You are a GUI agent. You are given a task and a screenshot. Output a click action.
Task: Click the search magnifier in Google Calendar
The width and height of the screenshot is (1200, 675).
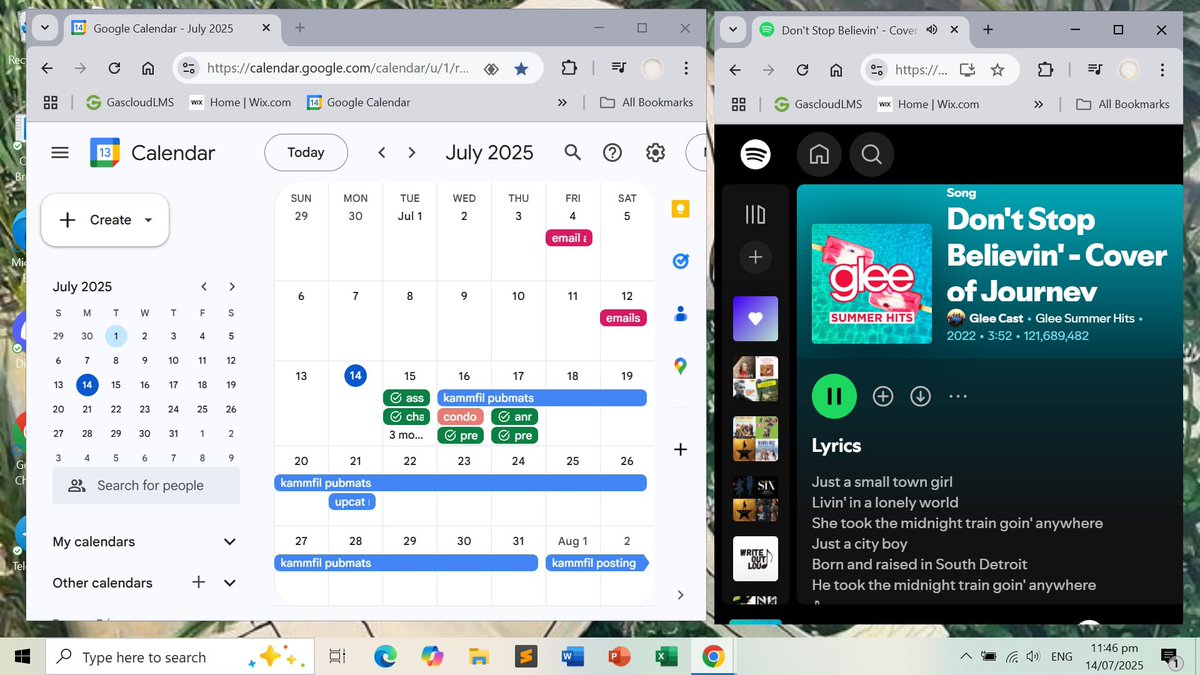click(572, 152)
